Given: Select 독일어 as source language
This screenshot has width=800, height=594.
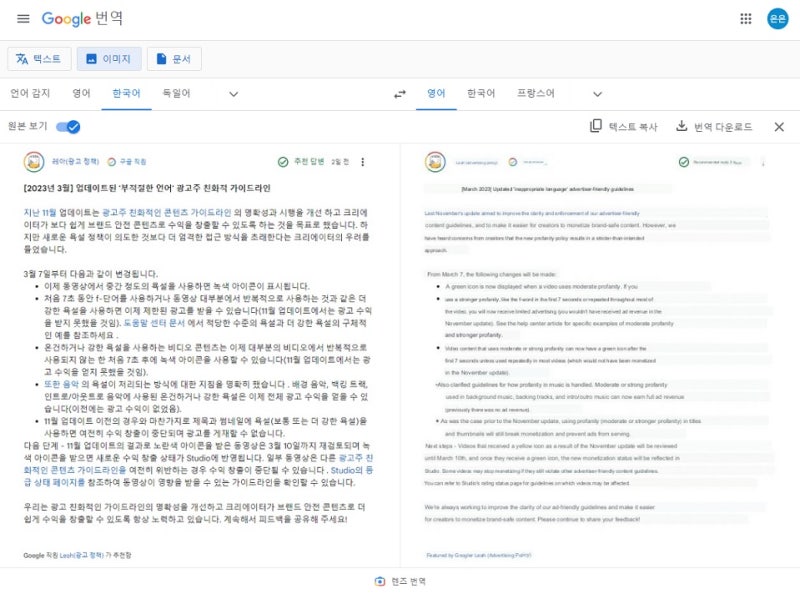Looking at the screenshot, I should (176, 93).
